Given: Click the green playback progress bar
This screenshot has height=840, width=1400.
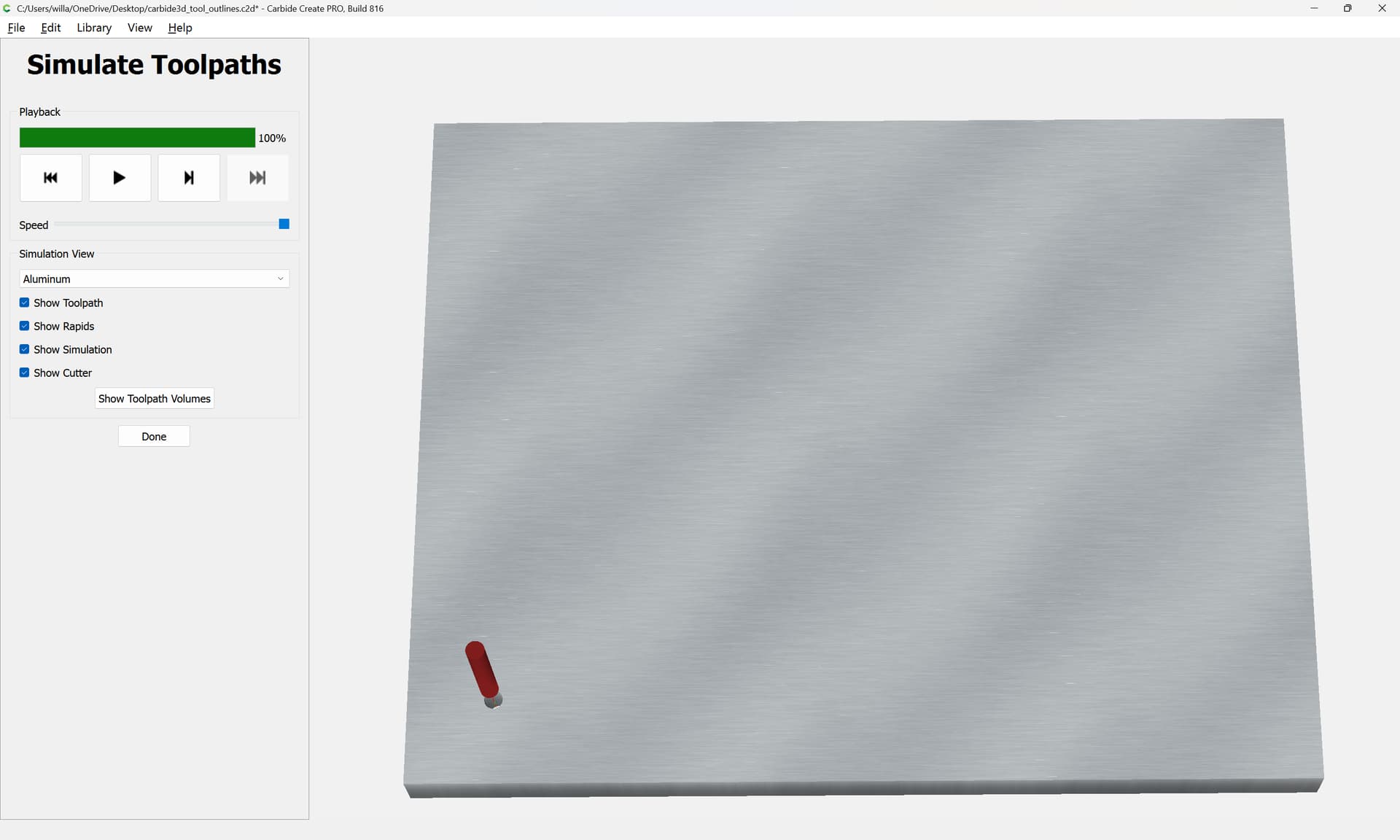Looking at the screenshot, I should pyautogui.click(x=137, y=138).
